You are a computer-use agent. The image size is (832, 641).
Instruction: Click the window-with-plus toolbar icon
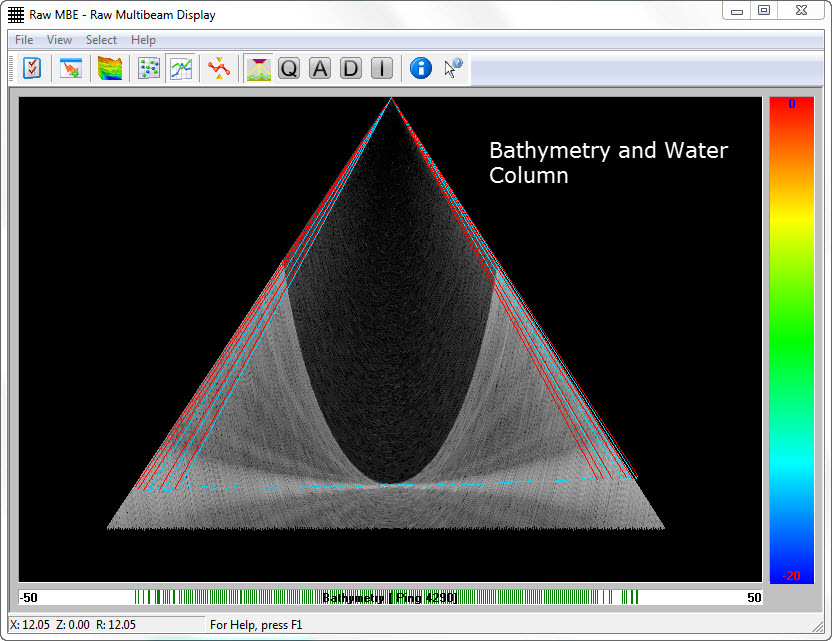70,68
